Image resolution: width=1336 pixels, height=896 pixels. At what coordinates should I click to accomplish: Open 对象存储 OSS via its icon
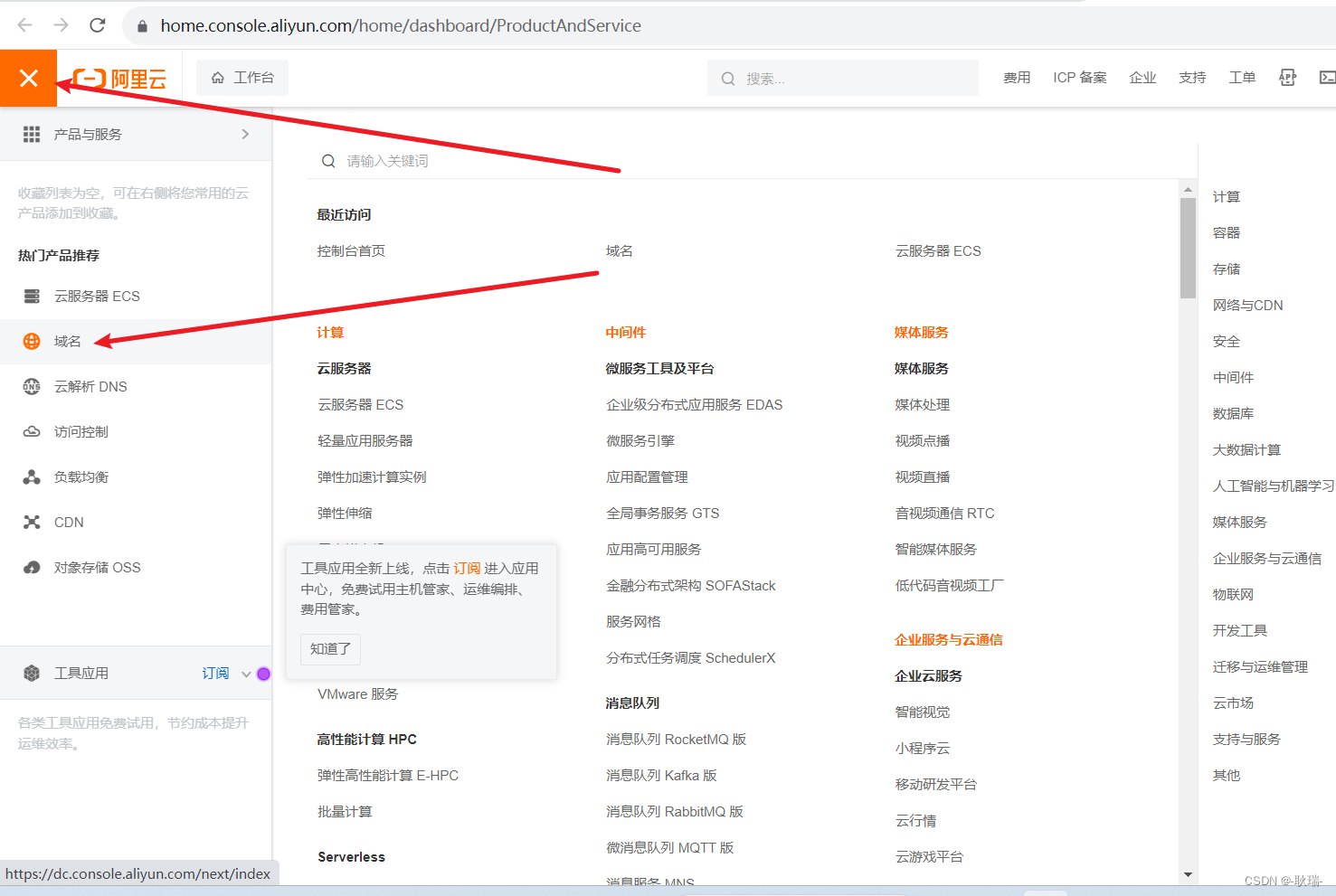pyautogui.click(x=32, y=567)
